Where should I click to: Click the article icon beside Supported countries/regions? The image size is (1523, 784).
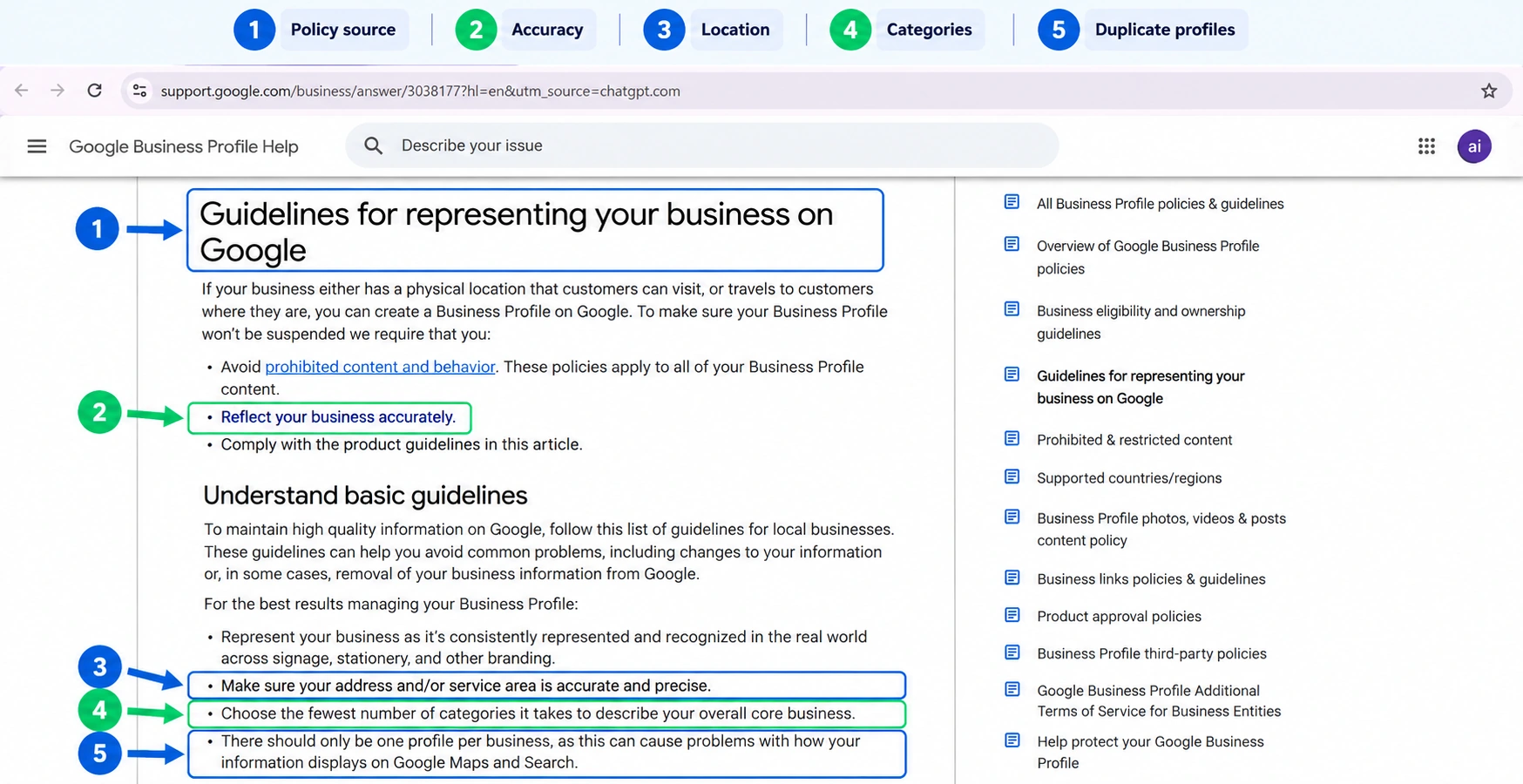pos(1012,476)
